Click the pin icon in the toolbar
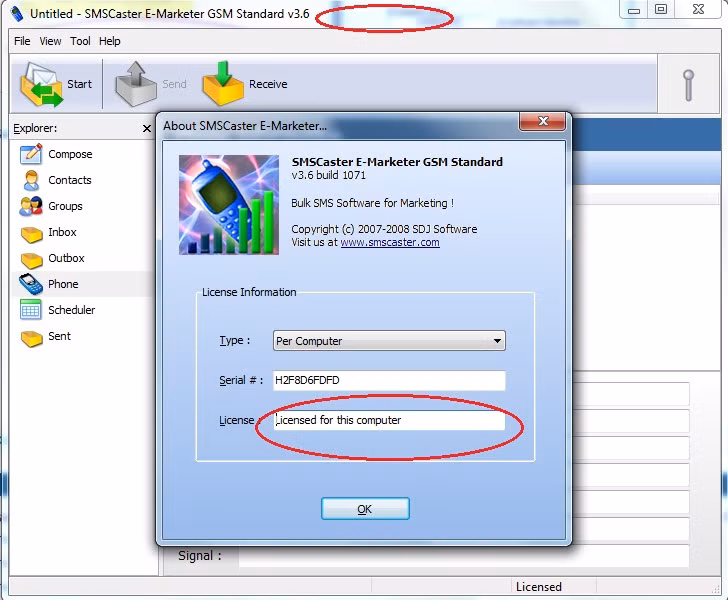728x600 pixels. (x=689, y=85)
